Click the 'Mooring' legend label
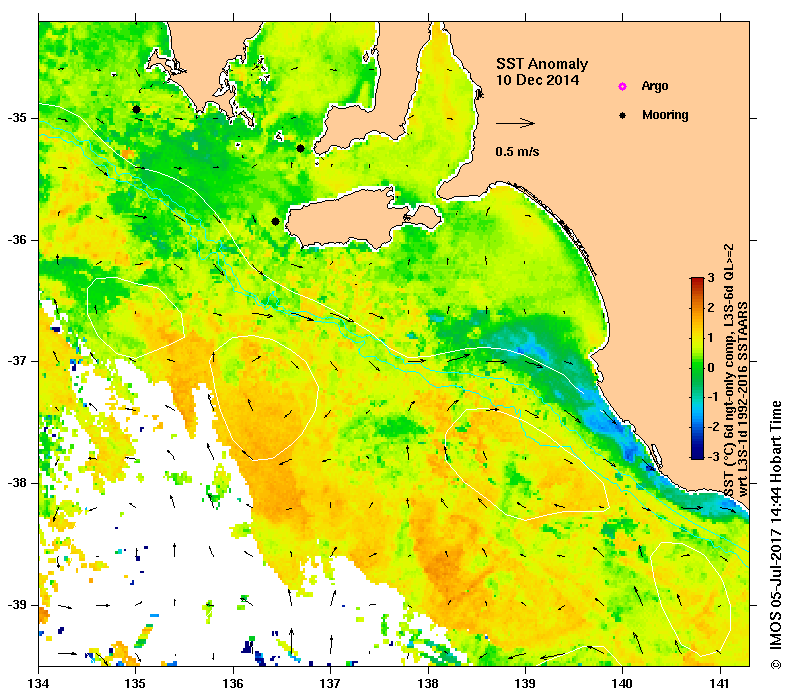The width and height of the screenshot is (791, 700). pos(665,115)
